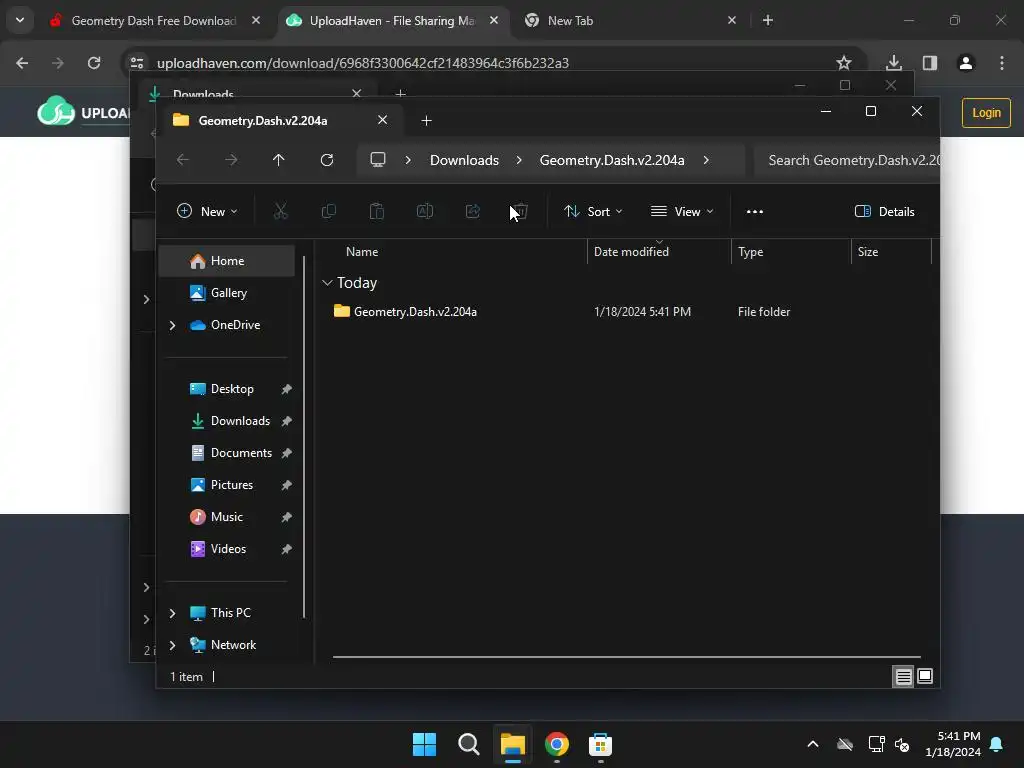
Task: Select the UploadHaven Chrome tab
Action: coord(392,21)
